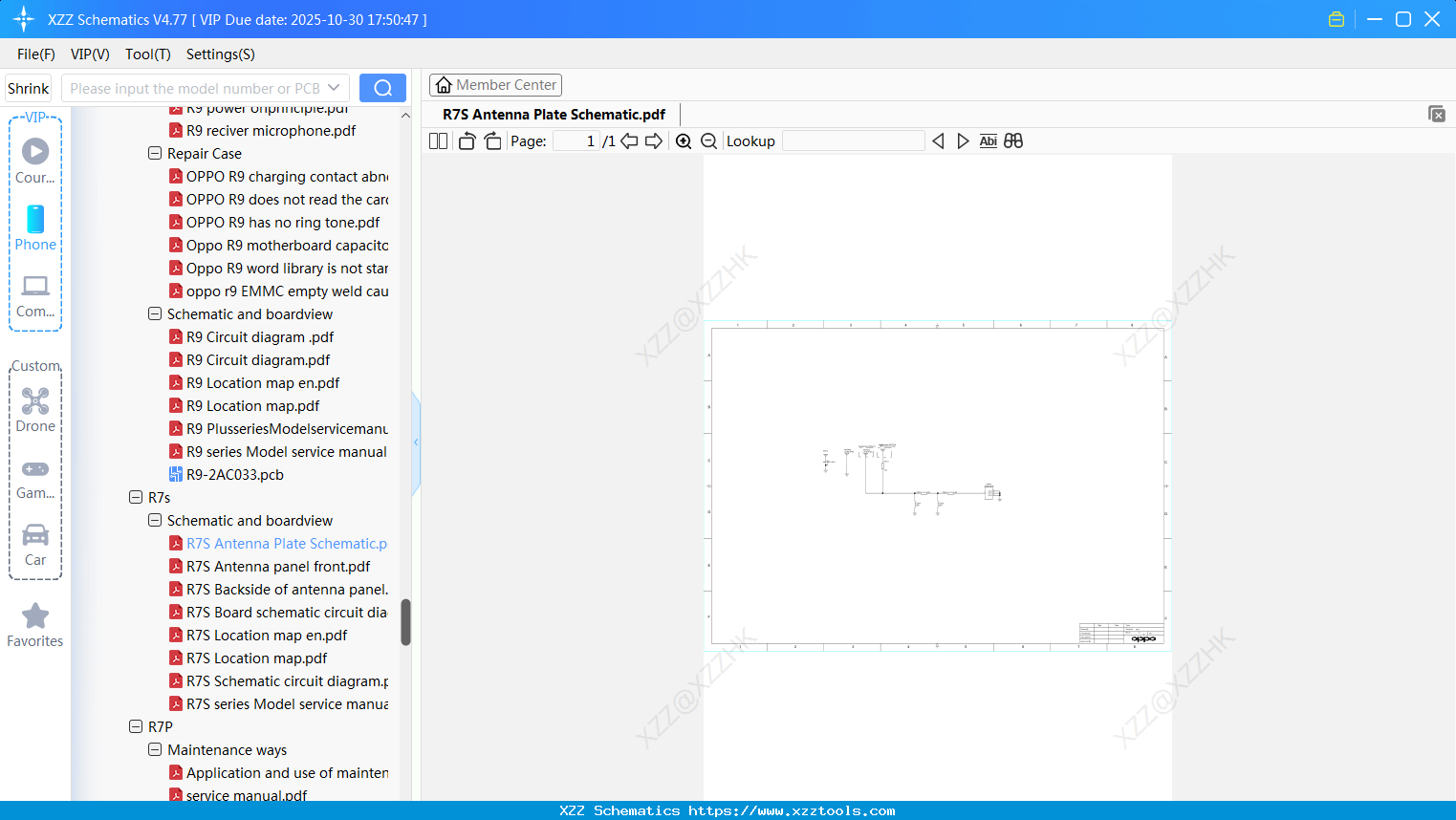Toggle the Abi text match option

pos(989,141)
